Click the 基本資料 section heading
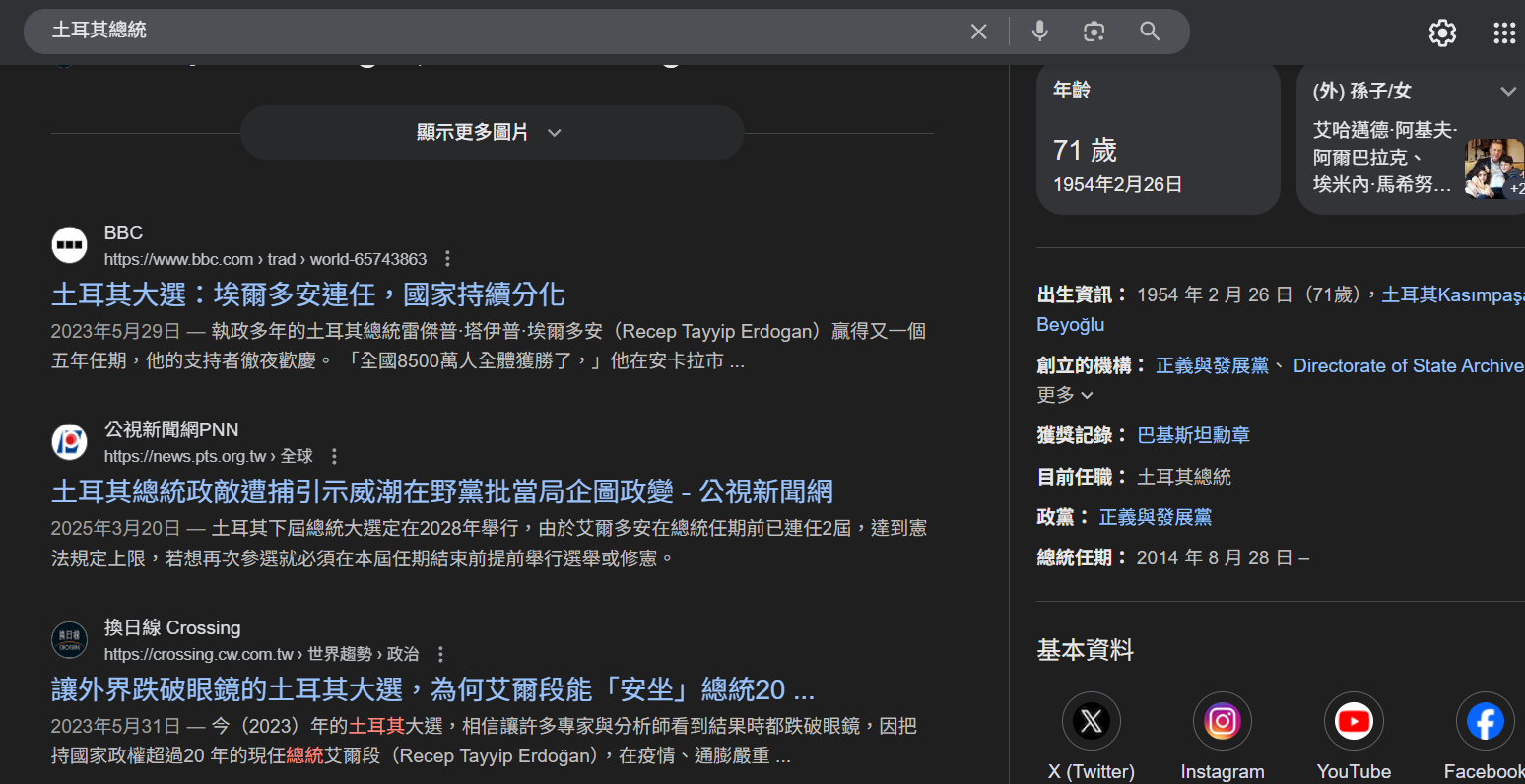Image resolution: width=1525 pixels, height=784 pixels. point(1086,650)
